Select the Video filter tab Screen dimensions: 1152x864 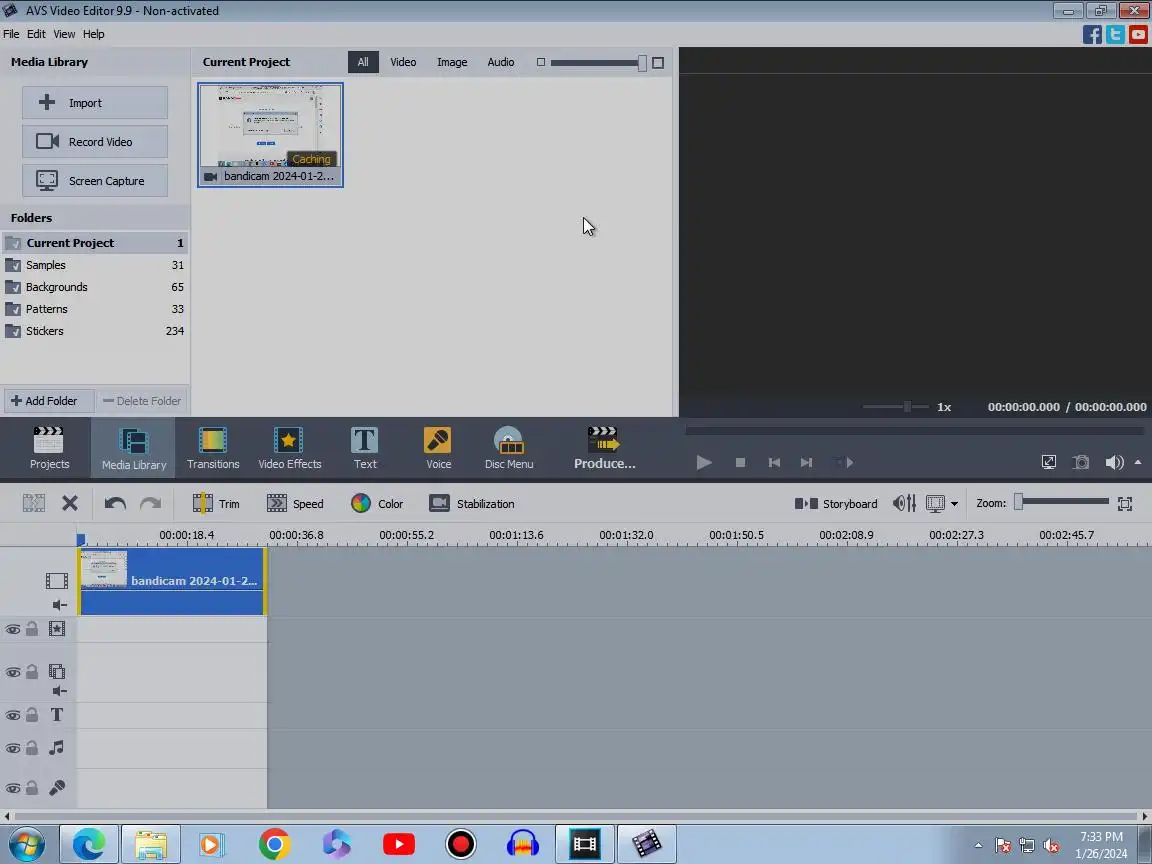[x=403, y=62]
